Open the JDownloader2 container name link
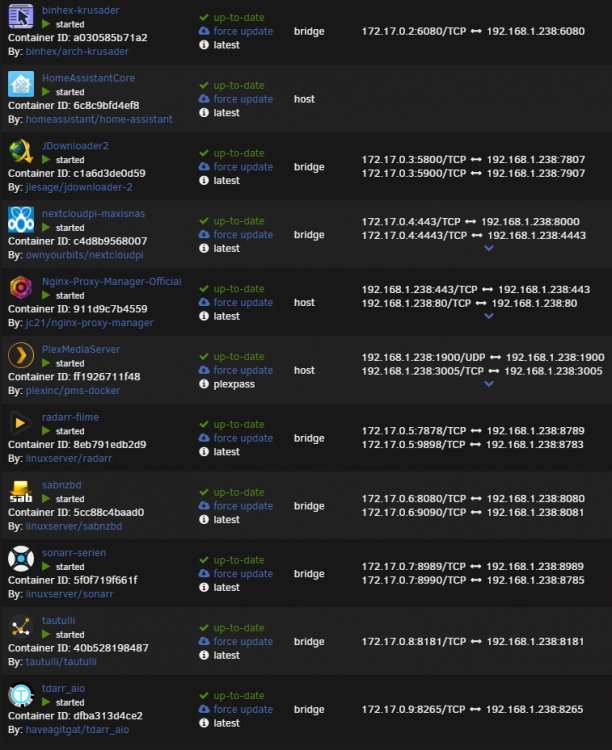The width and height of the screenshot is (612, 750). pyautogui.click(x=75, y=146)
